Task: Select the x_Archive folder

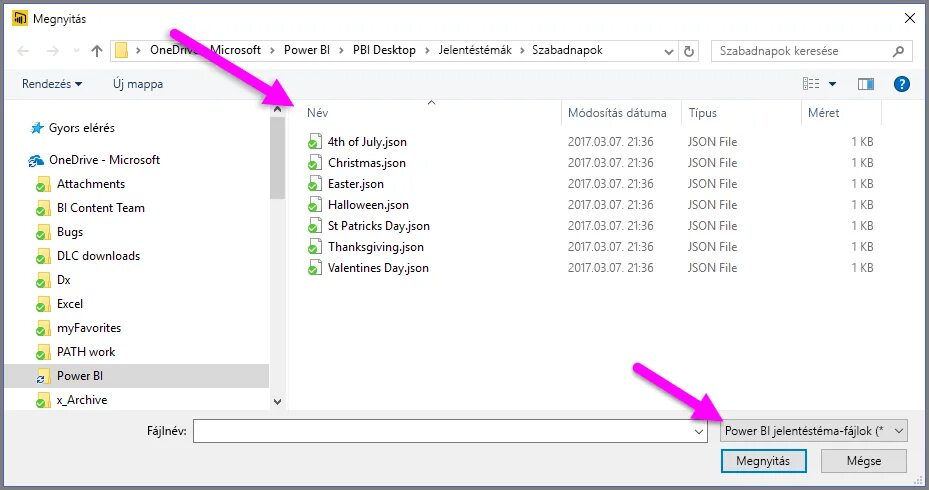Action: (82, 400)
